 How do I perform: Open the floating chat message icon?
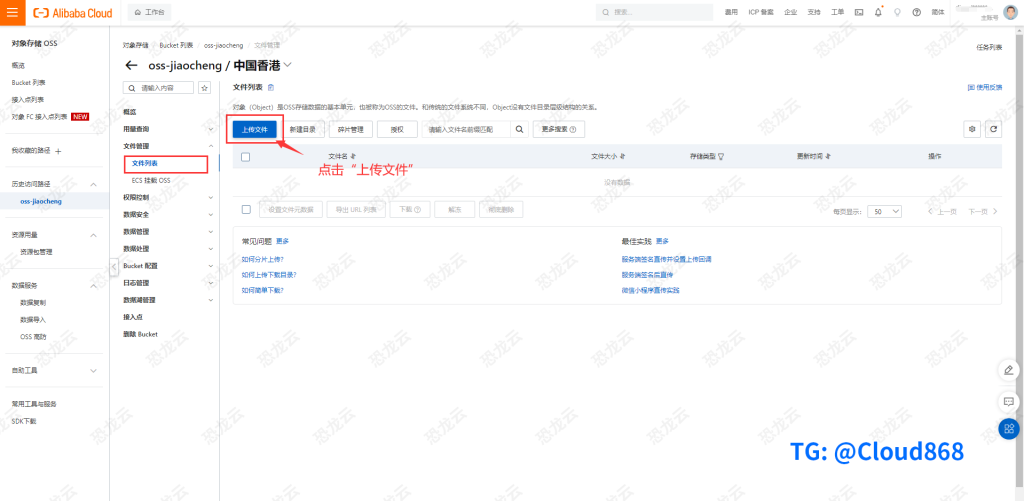[1008, 401]
